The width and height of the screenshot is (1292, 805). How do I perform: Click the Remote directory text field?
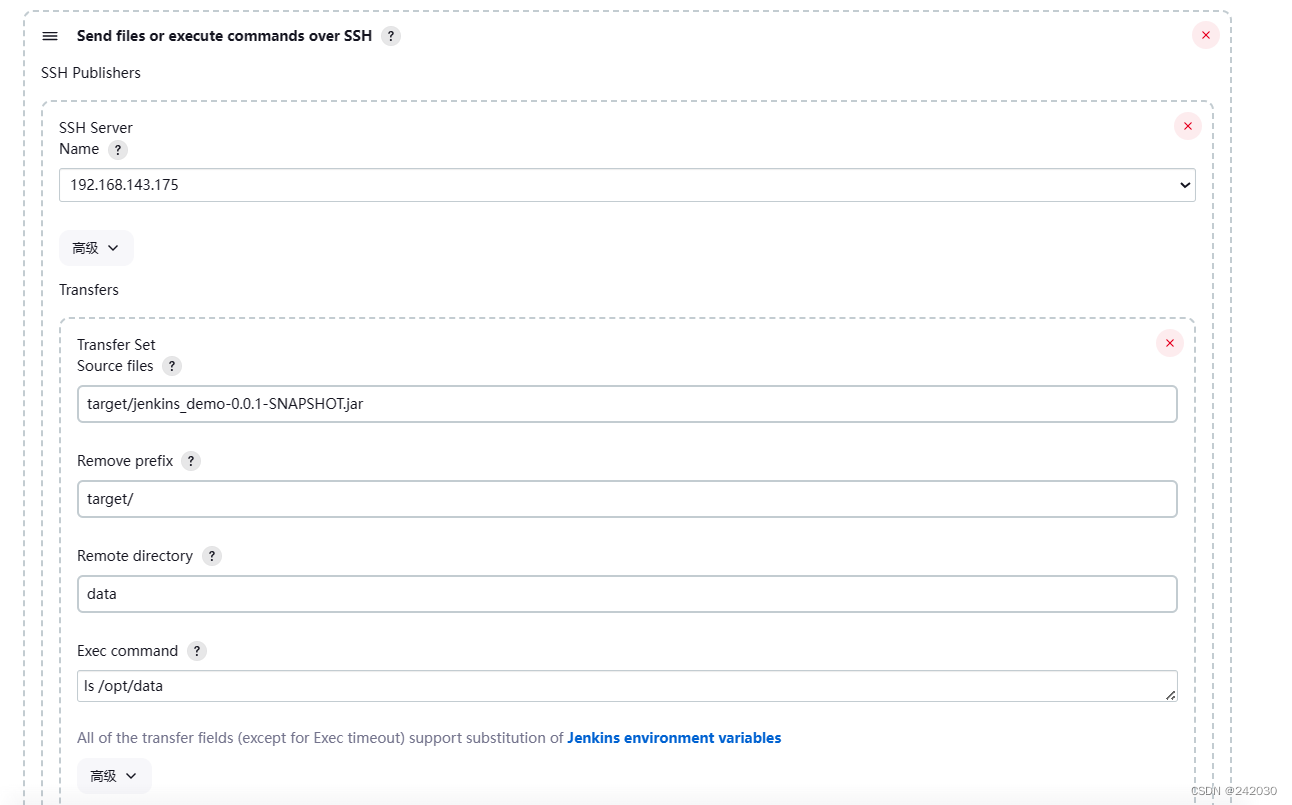click(627, 594)
